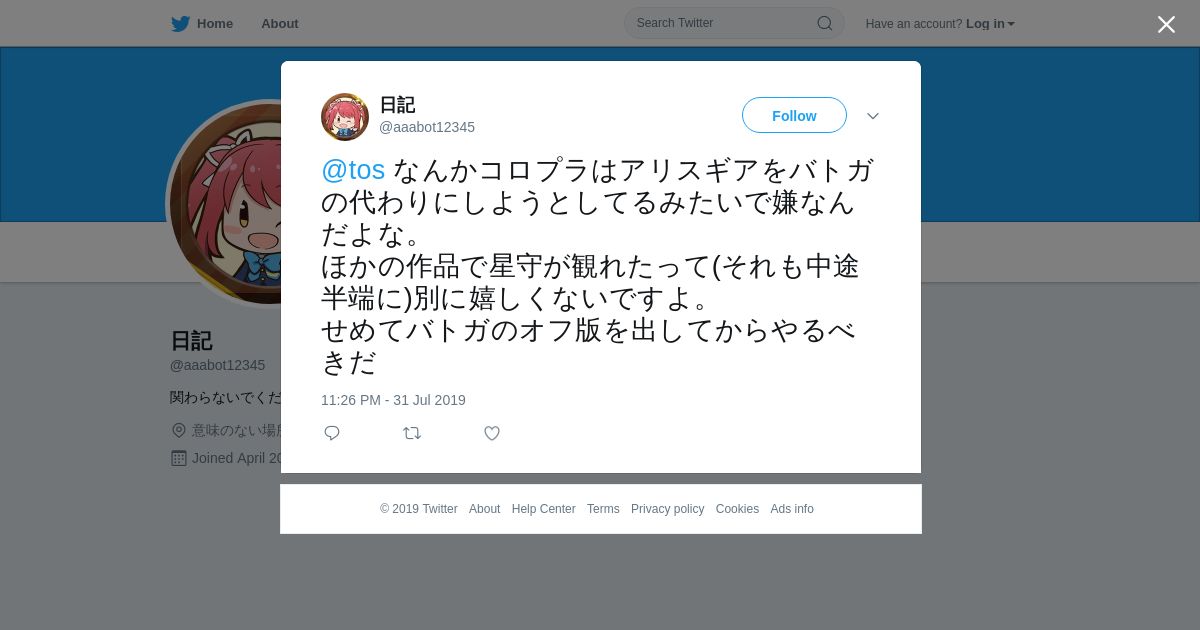
Task: Click the tweet author's avatar
Action: pos(345,117)
